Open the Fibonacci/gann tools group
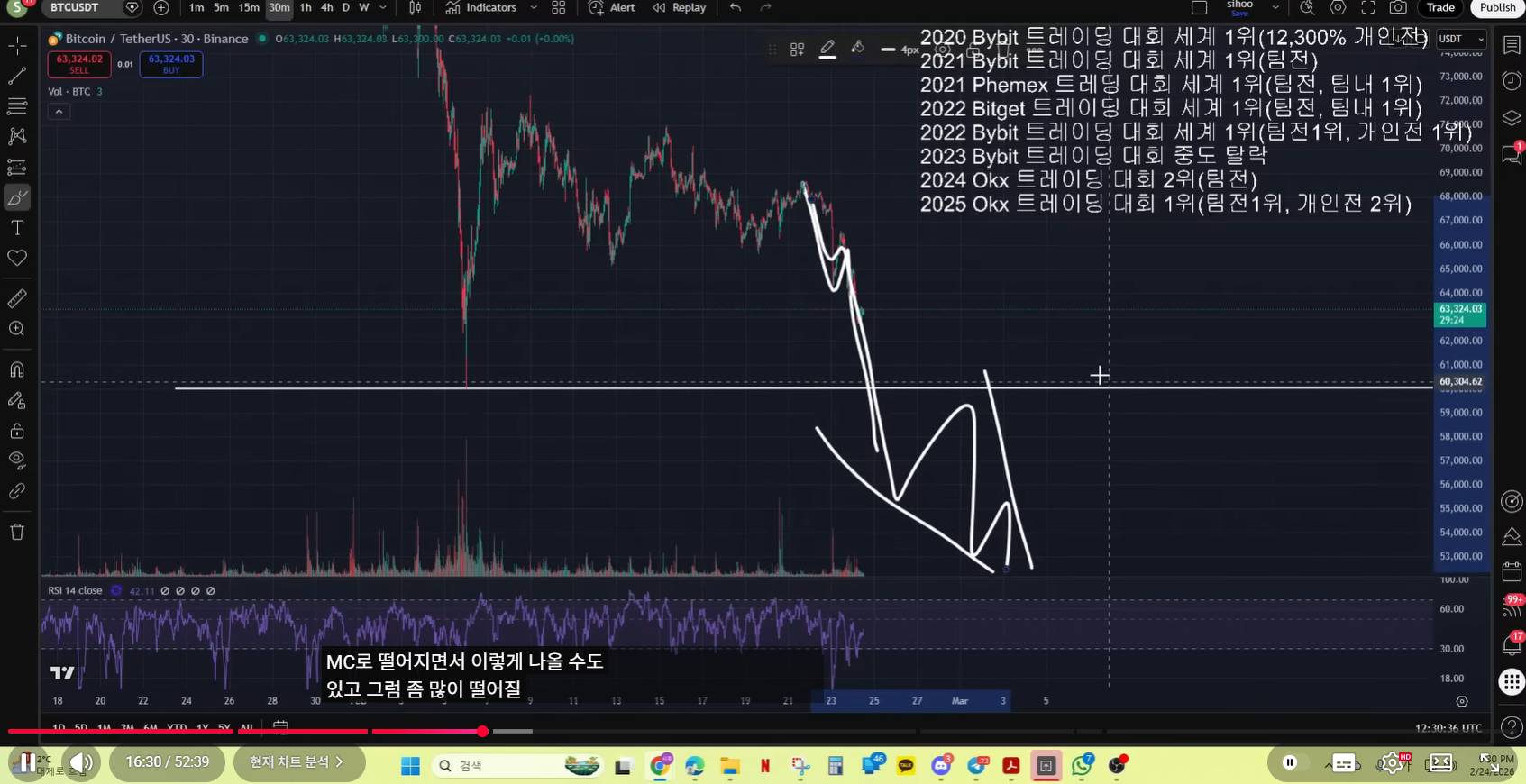 click(17, 105)
